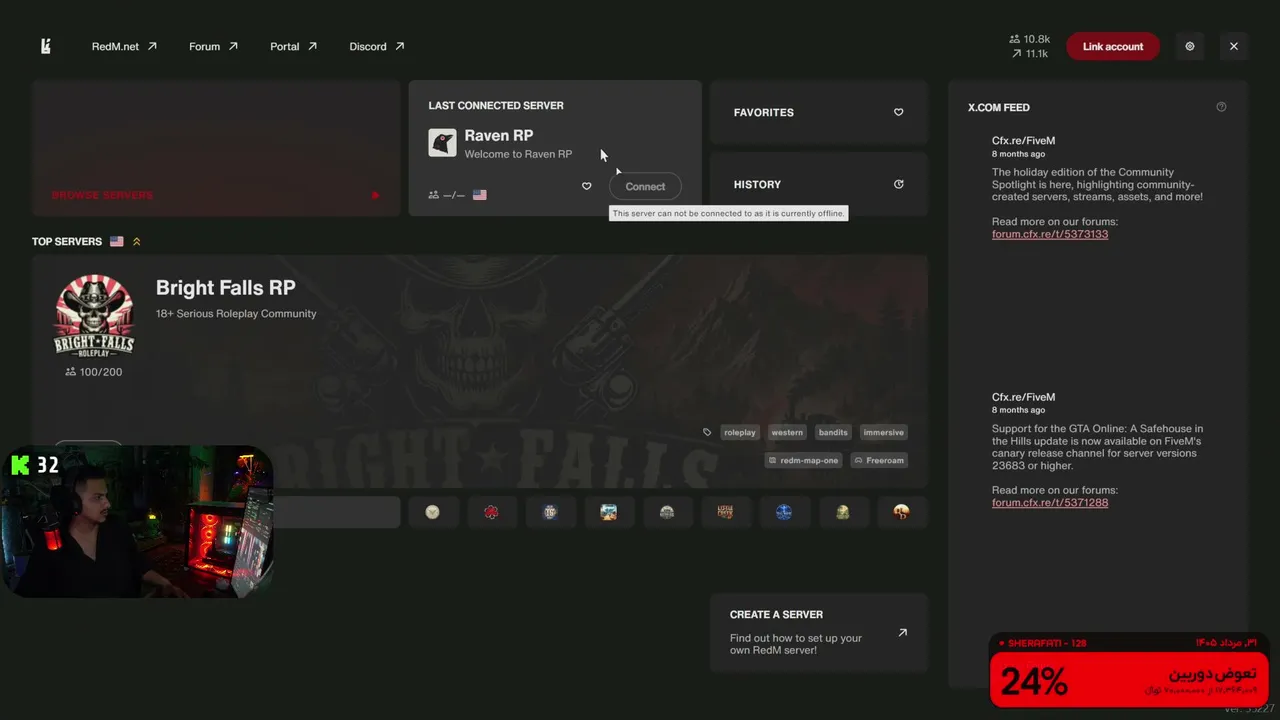Image resolution: width=1280 pixels, height=720 pixels.
Task: Click the Bright Falls RP logo
Action: (x=94, y=315)
